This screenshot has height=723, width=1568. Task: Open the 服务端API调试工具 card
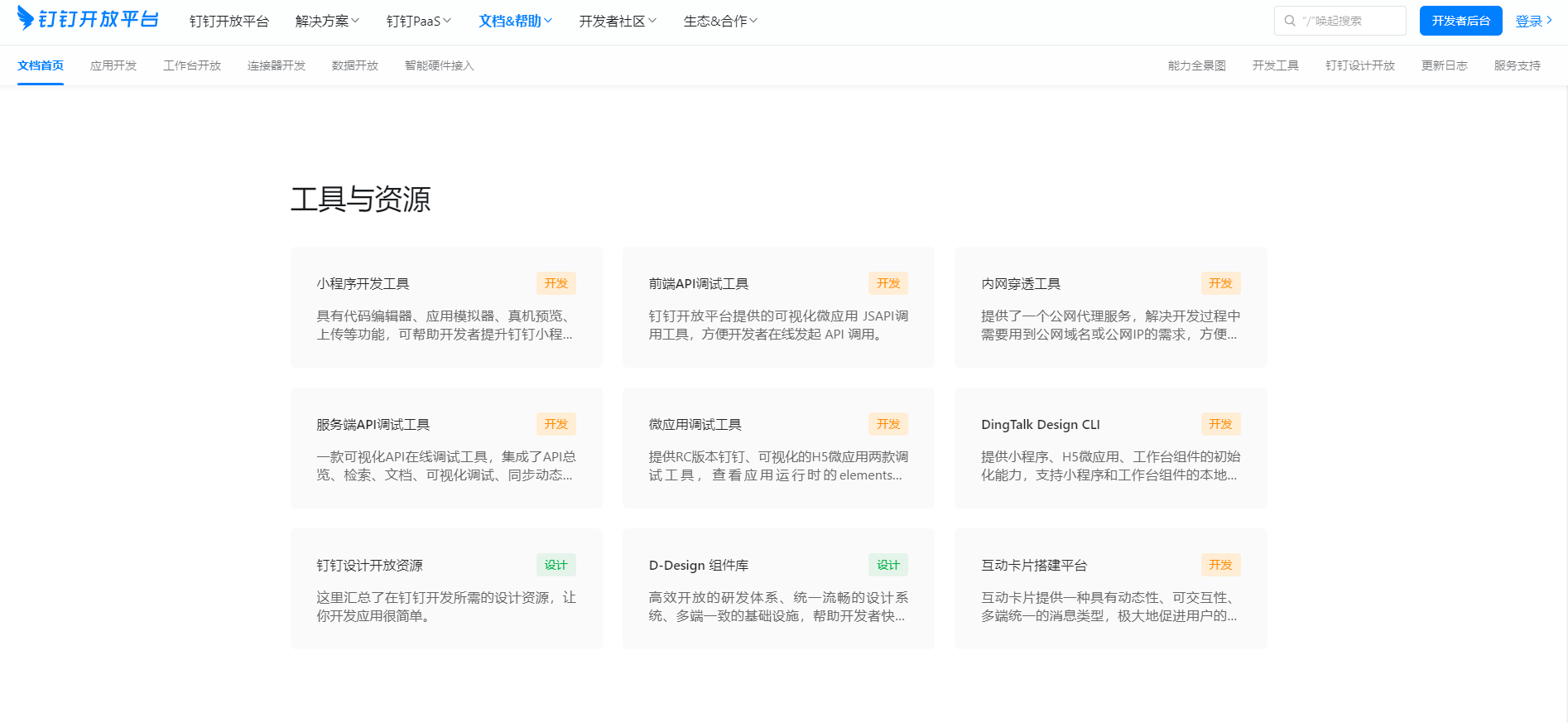tap(446, 448)
